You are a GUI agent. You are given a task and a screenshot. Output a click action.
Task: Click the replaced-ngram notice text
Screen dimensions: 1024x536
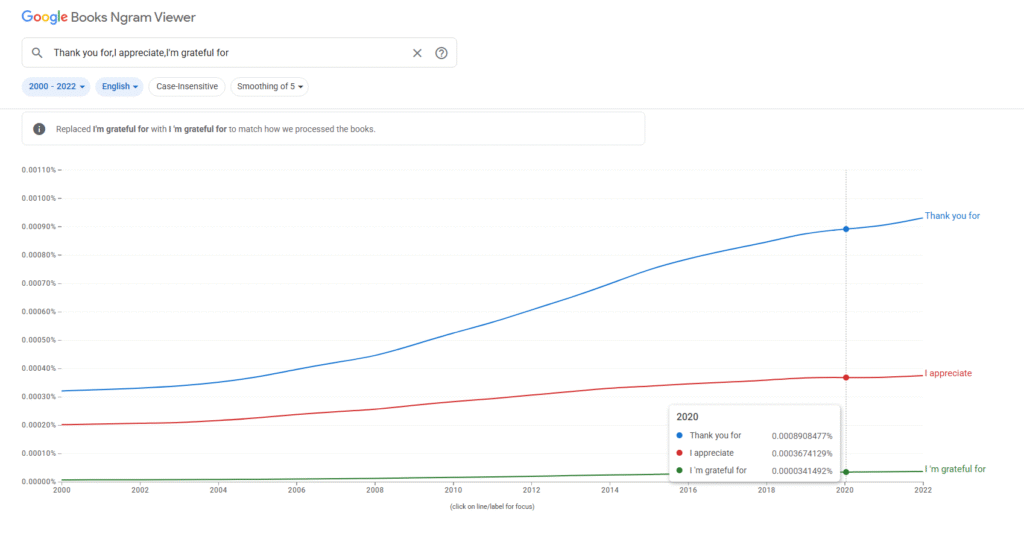click(x=216, y=129)
